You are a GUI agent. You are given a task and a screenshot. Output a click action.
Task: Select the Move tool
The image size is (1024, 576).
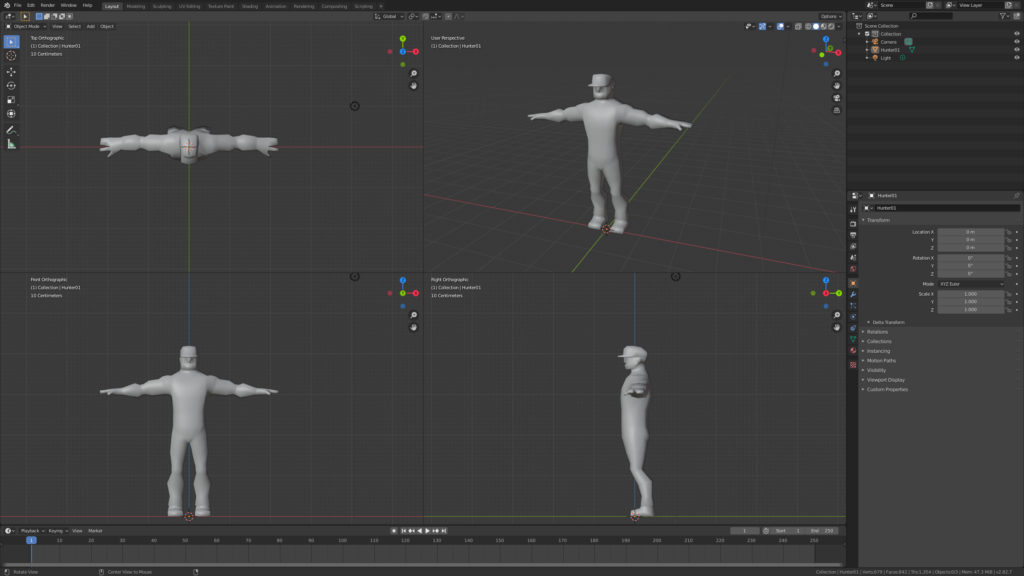pyautogui.click(x=11, y=72)
